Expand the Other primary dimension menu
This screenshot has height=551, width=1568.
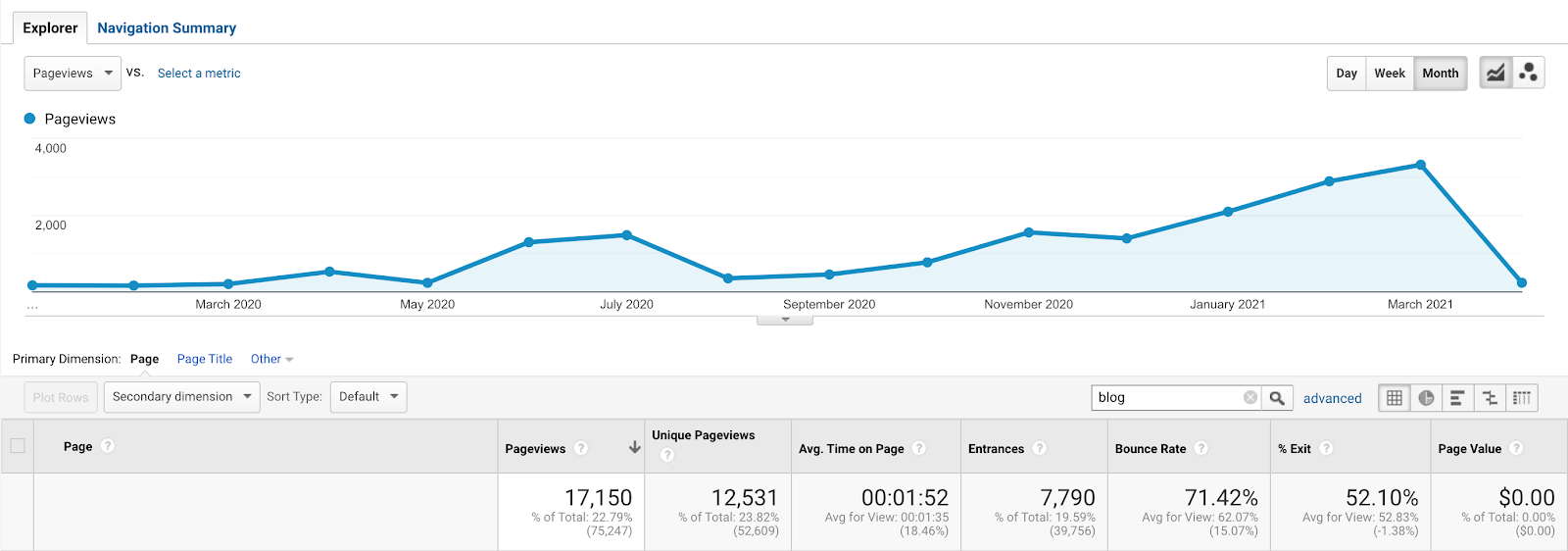271,359
